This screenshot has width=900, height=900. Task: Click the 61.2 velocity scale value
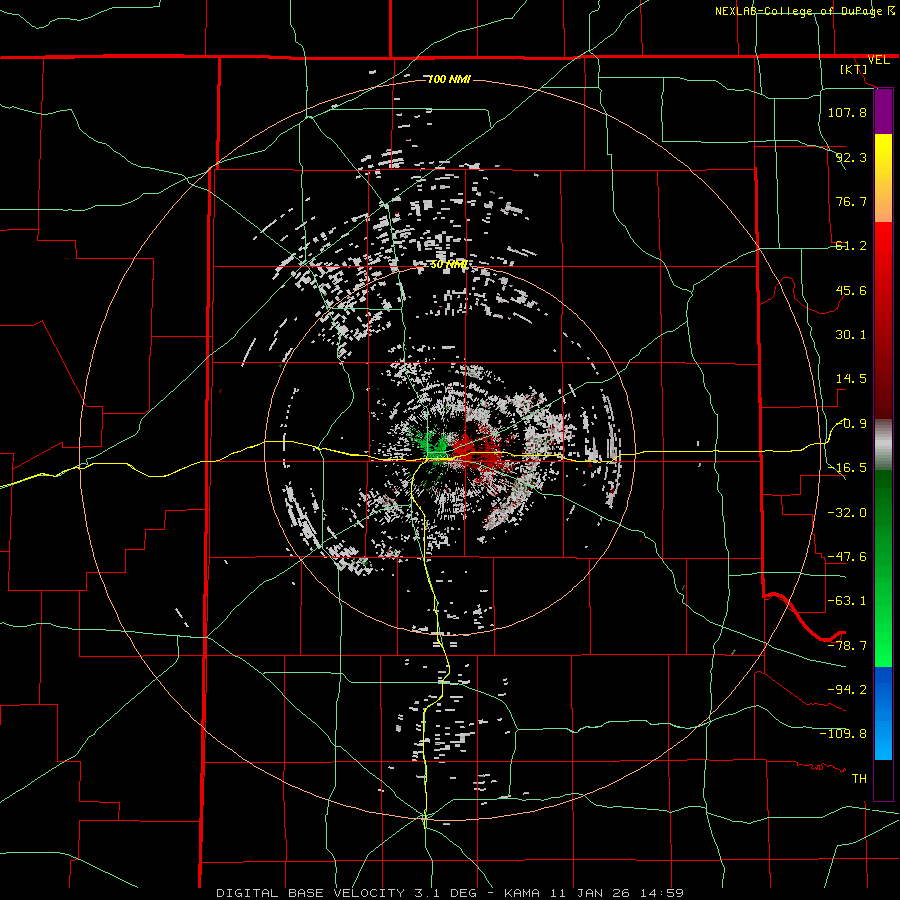[851, 246]
